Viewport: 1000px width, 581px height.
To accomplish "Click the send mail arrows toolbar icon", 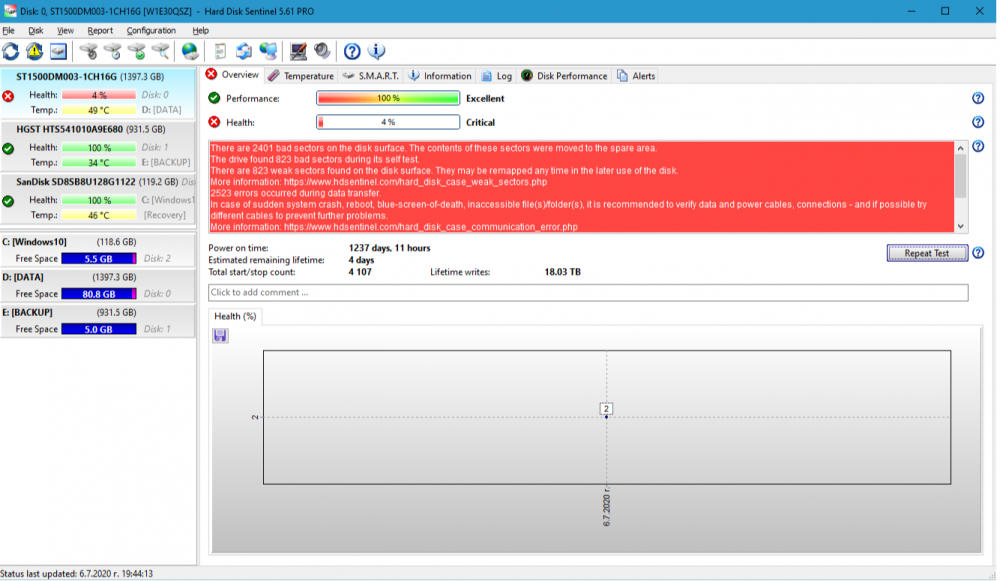I will coord(244,51).
